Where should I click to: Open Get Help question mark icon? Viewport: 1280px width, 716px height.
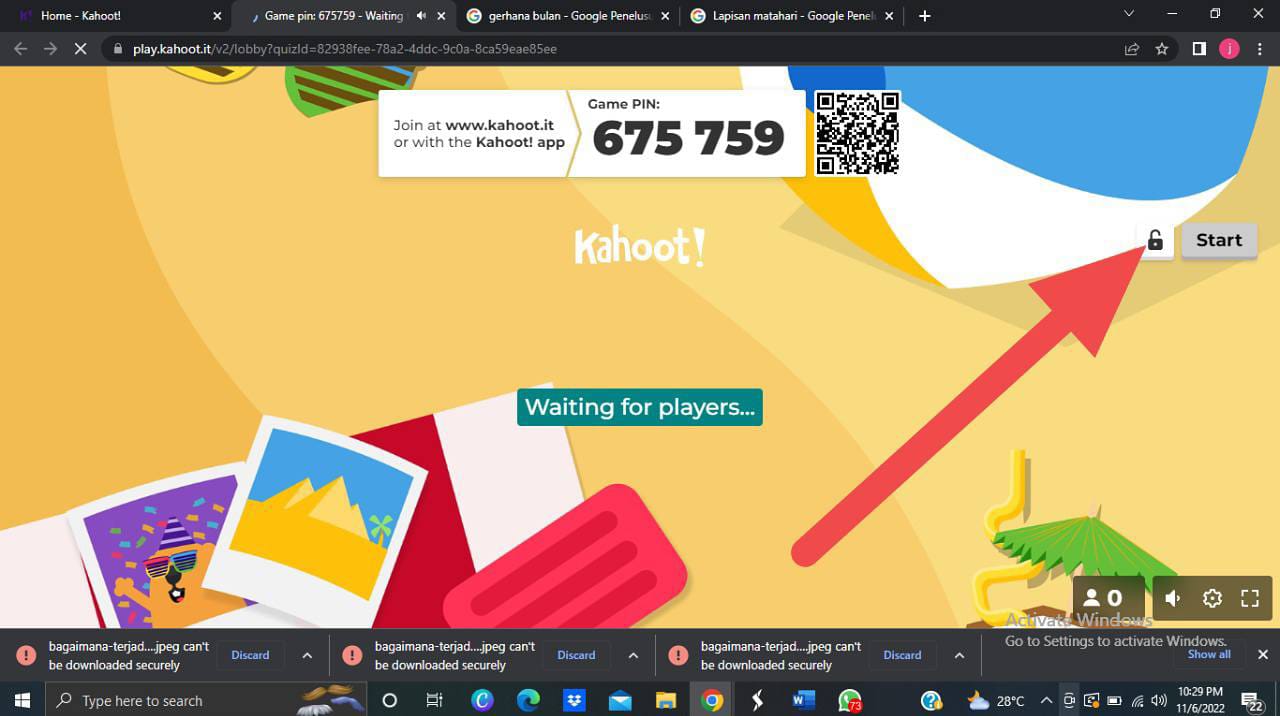[x=931, y=700]
